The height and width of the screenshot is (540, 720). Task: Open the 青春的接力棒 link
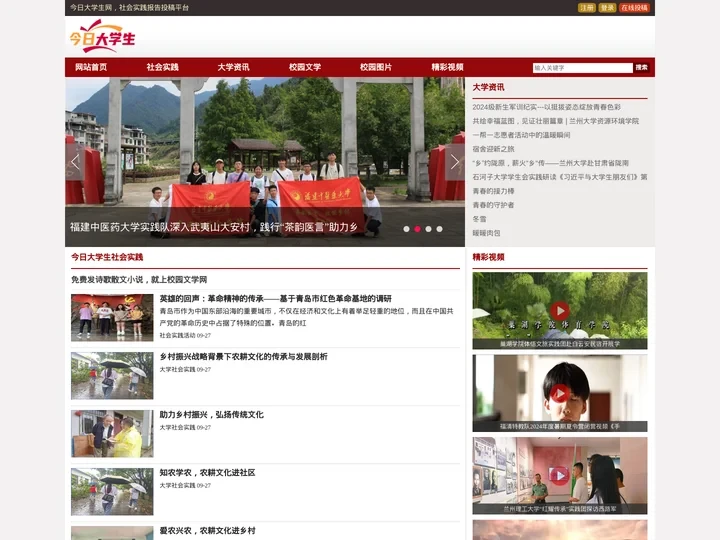(494, 191)
